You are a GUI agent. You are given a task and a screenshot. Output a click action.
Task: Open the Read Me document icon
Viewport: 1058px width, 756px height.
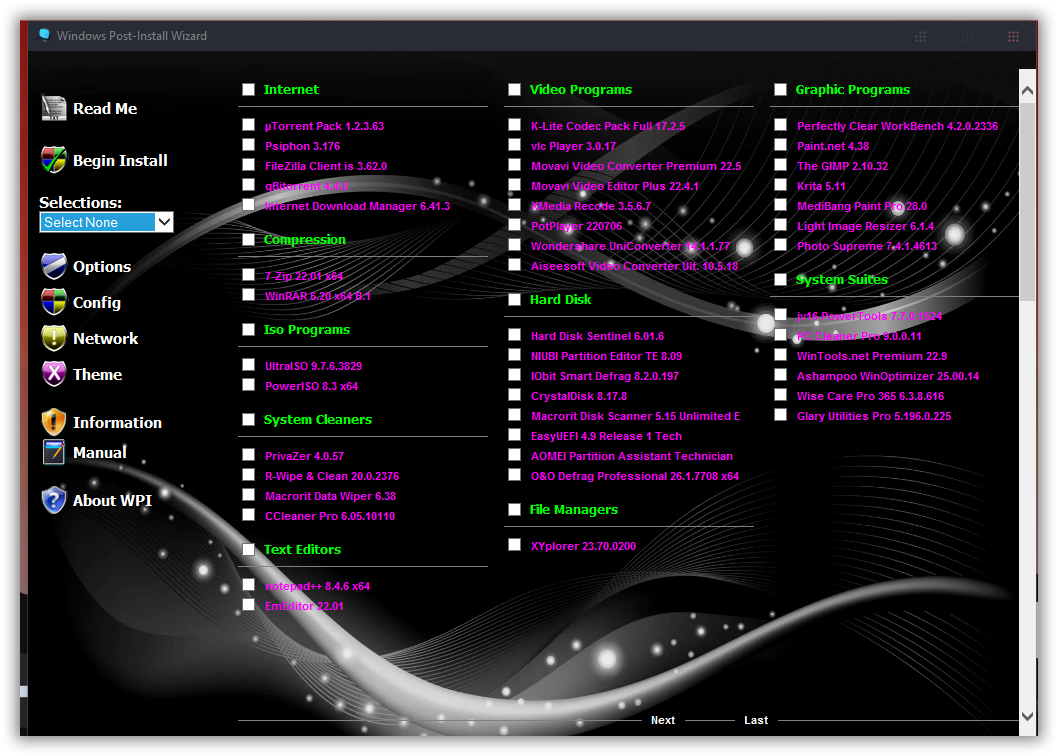pos(54,108)
